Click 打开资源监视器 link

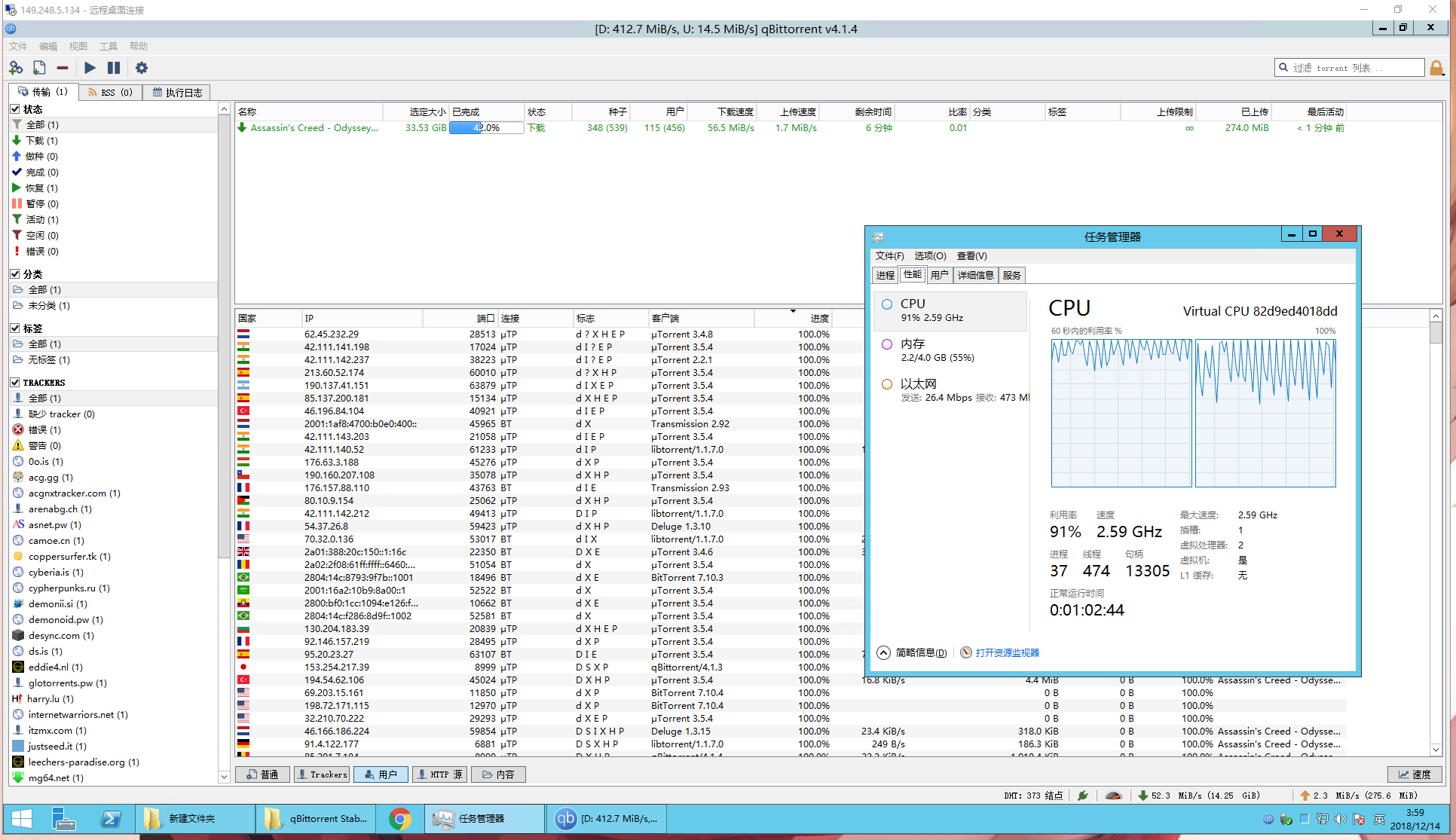(x=1007, y=652)
